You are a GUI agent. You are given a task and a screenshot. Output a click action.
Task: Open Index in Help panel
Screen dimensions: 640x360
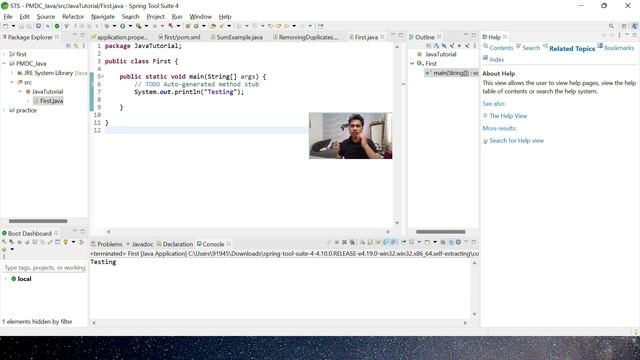(x=496, y=59)
